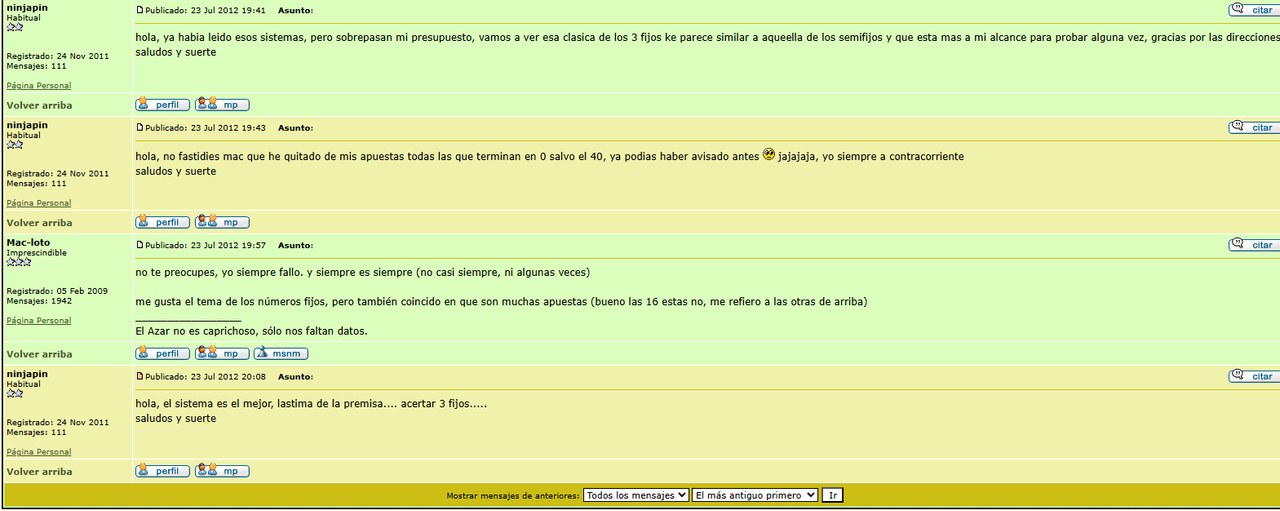This screenshot has height=511, width=1280.
Task: Open Mac-loto's perfil button
Action: coord(163,353)
